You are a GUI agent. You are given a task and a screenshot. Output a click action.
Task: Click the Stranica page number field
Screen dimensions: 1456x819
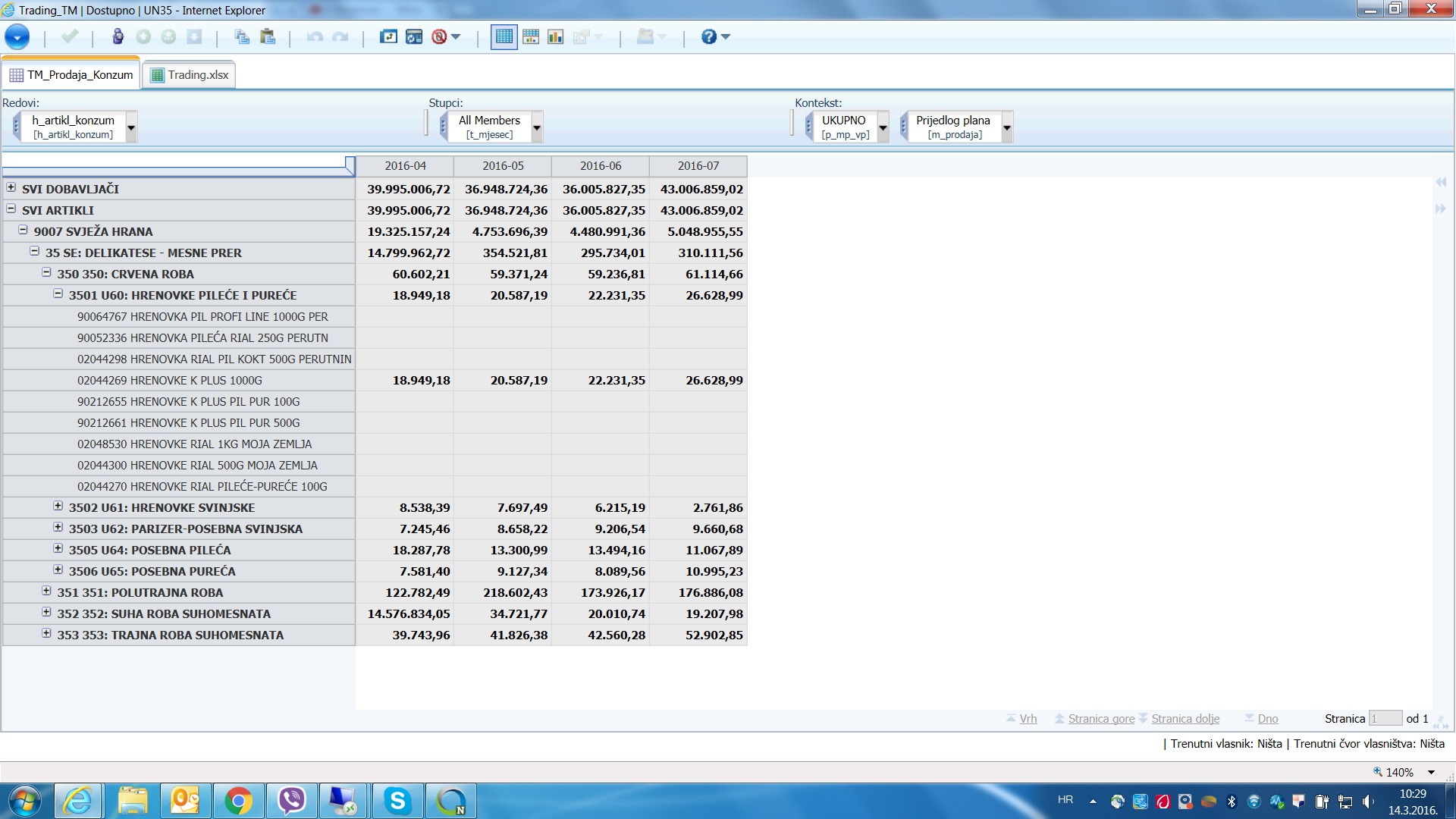pos(1384,719)
